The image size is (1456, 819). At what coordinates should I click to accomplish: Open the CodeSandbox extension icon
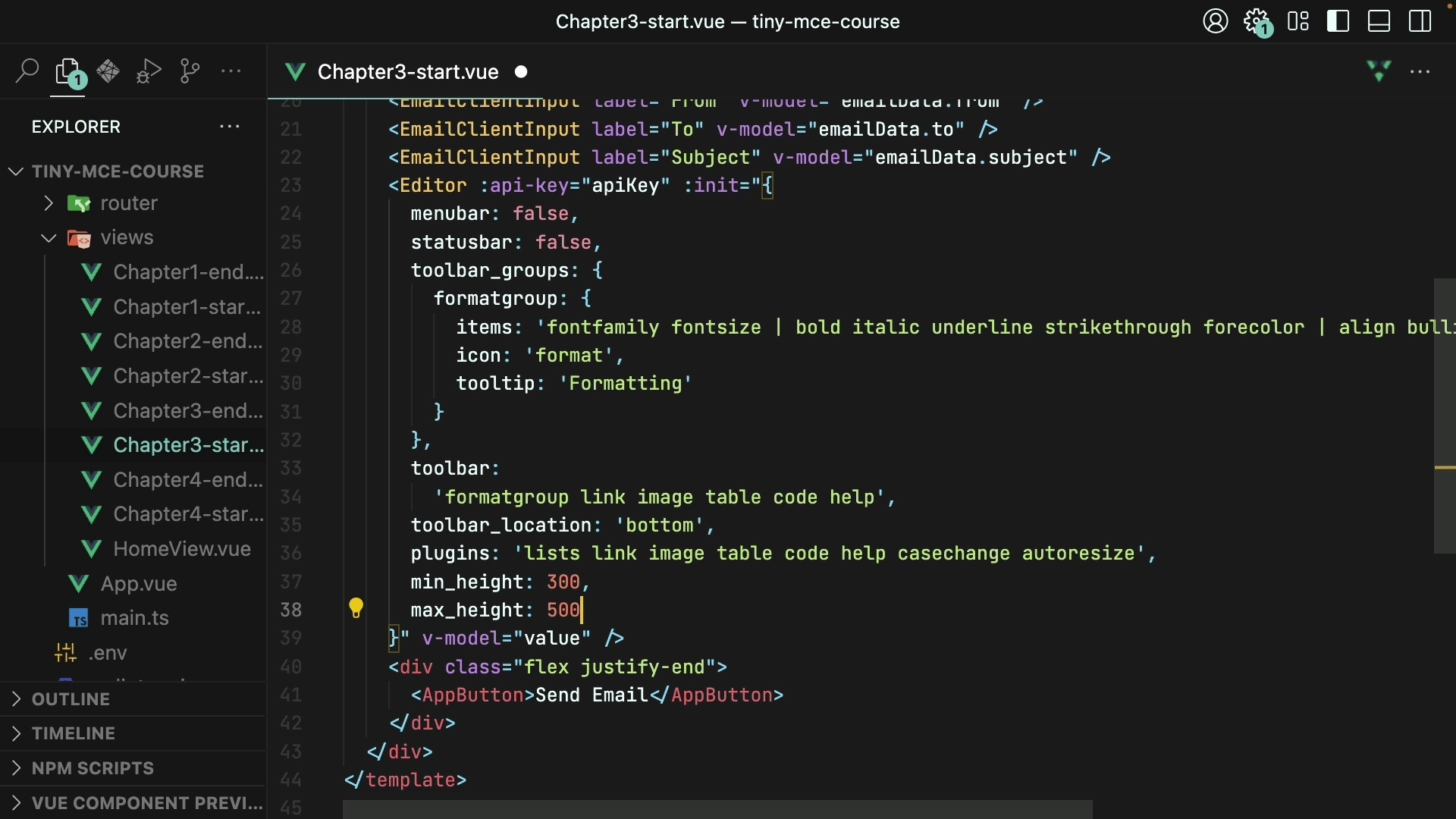108,71
